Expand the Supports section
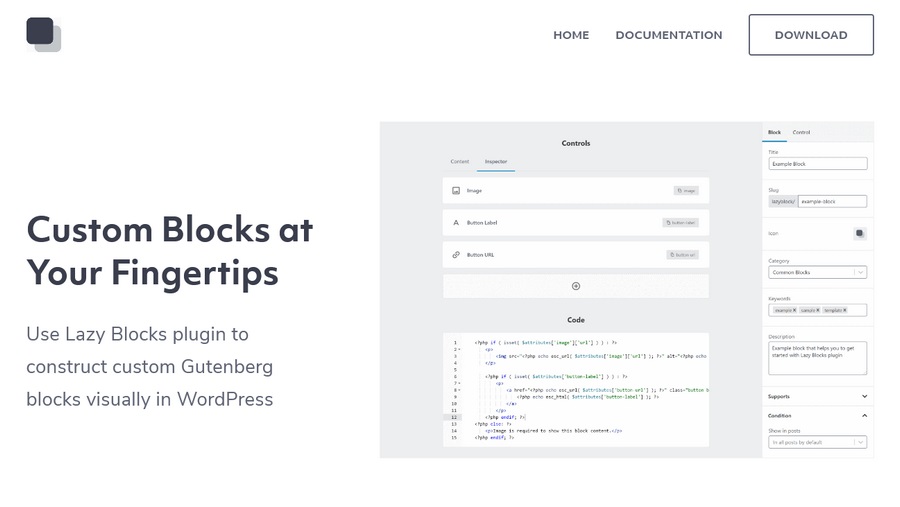 (818, 396)
